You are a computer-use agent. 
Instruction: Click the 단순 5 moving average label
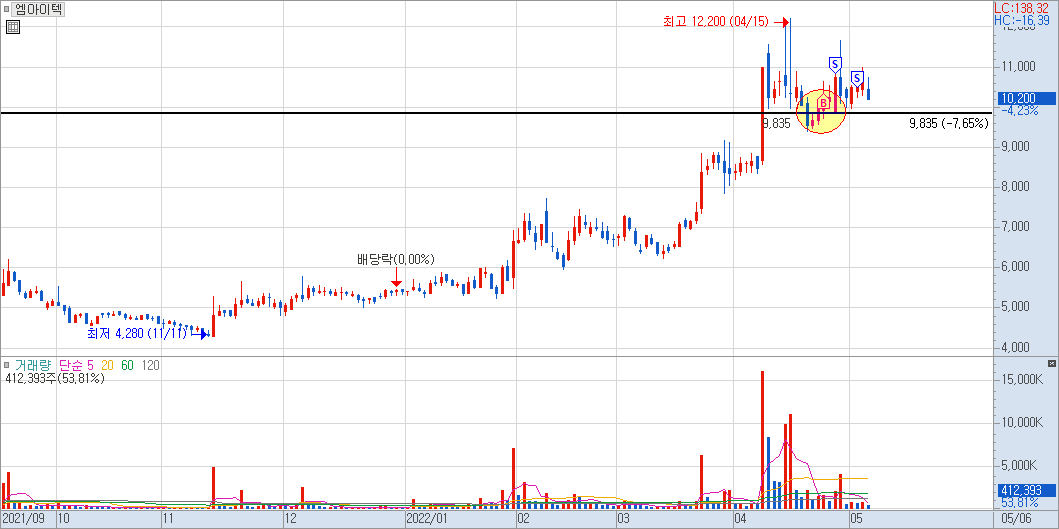click(x=76, y=366)
